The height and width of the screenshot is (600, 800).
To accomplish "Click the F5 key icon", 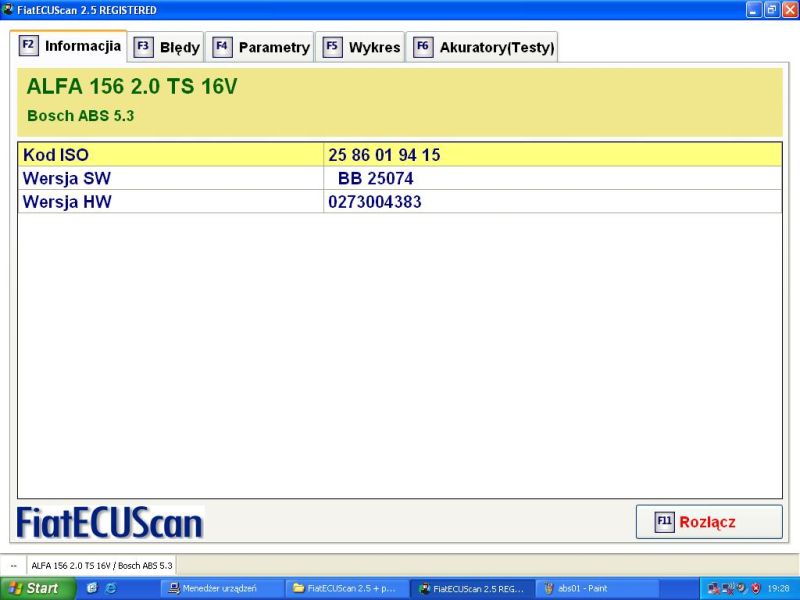I will 332,47.
